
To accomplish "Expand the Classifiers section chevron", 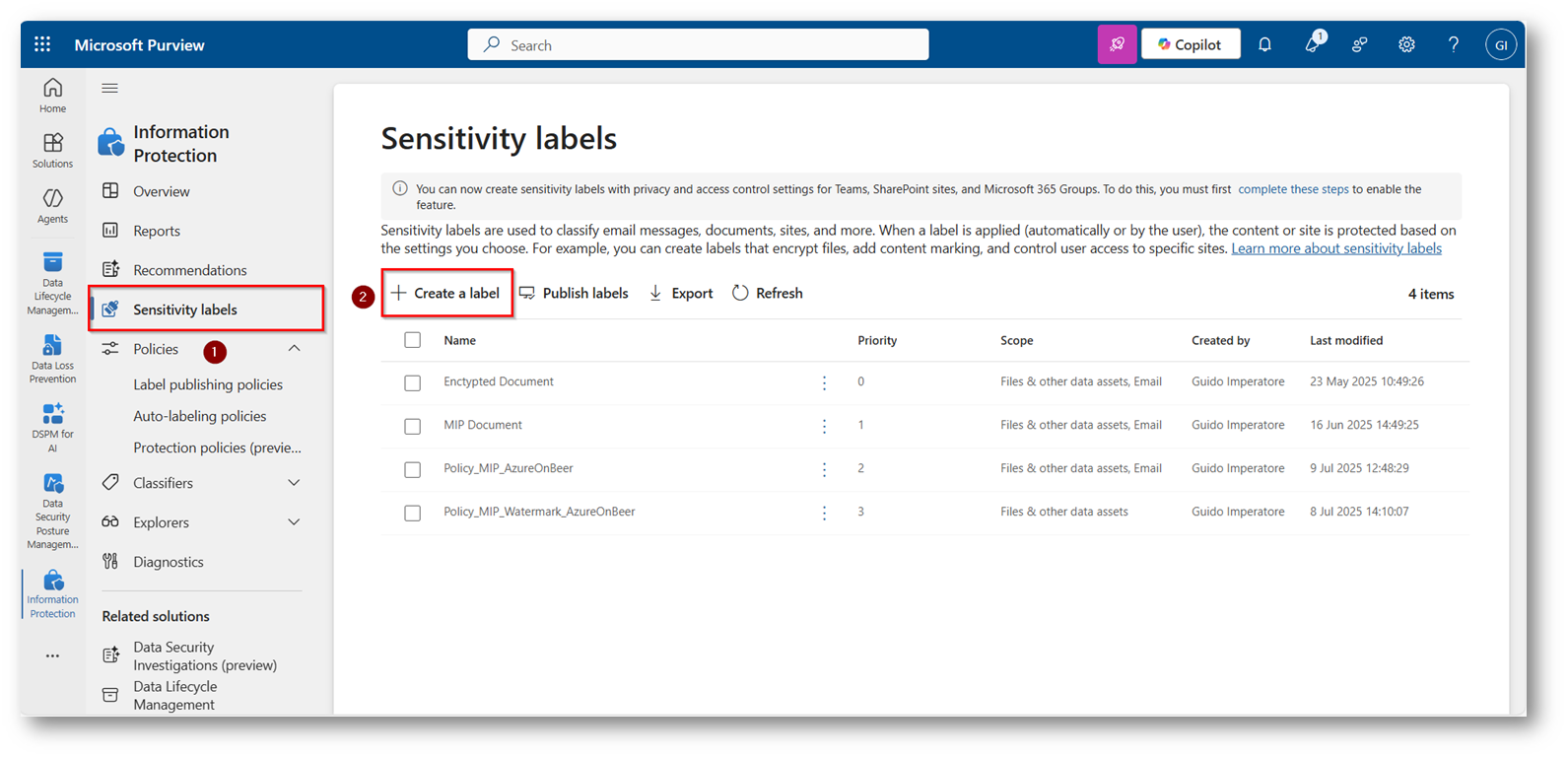I will [x=294, y=483].
